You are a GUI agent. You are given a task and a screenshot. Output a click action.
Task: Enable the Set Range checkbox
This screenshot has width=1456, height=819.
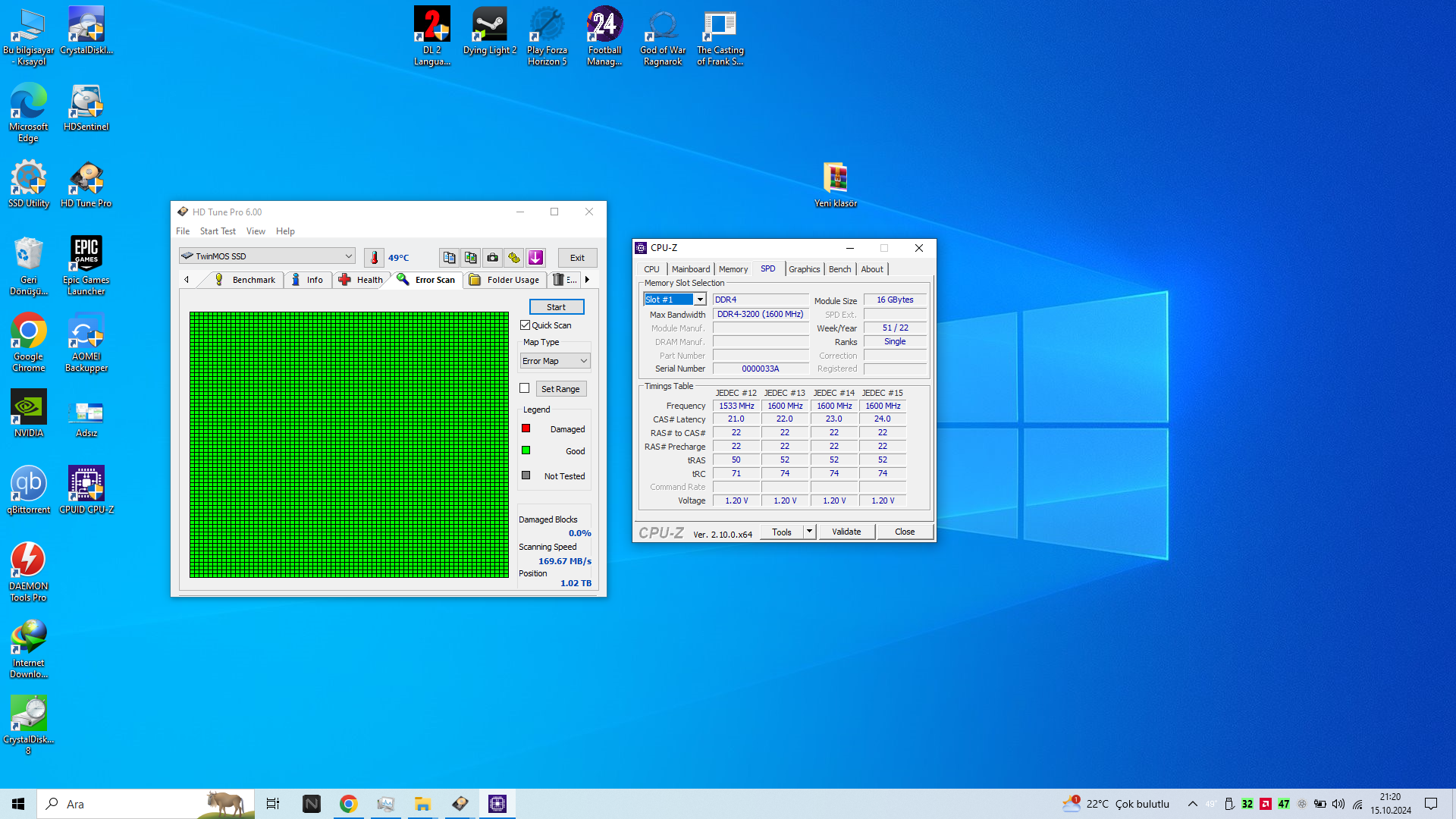525,388
